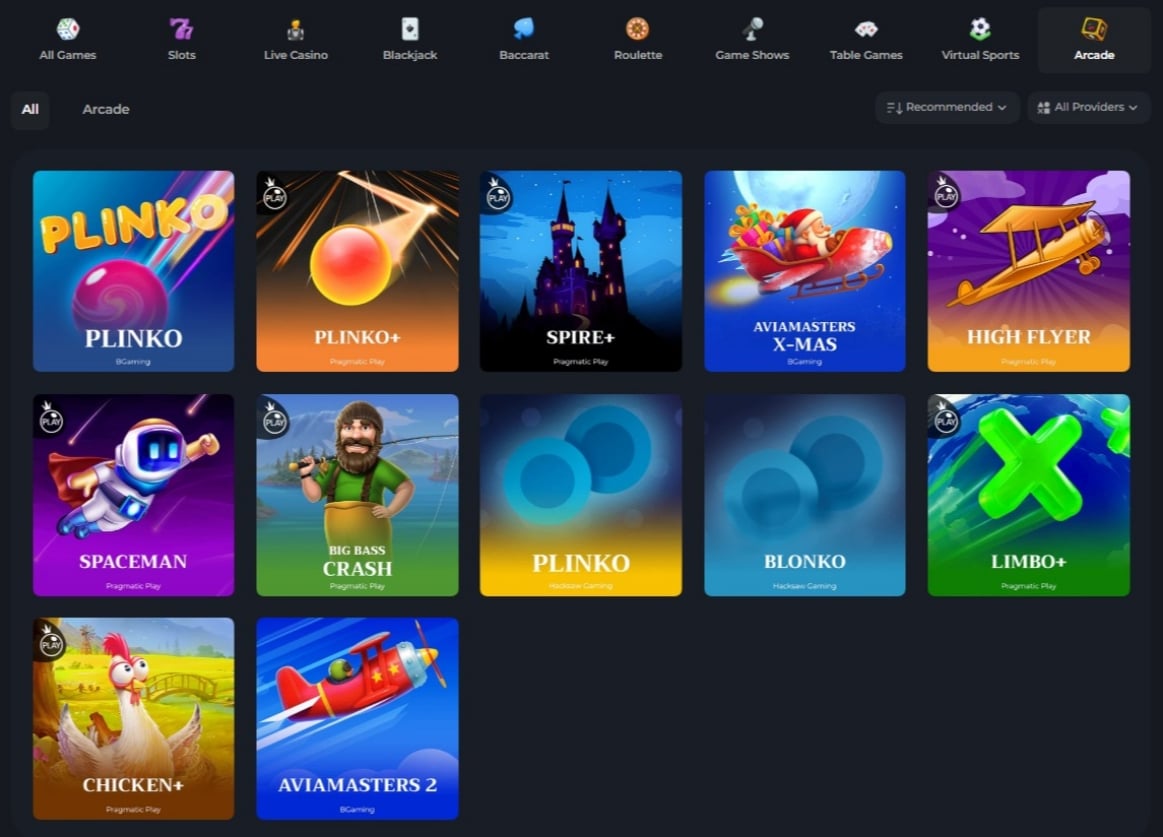Open Aviamasters X-Mas game tile
This screenshot has height=837, width=1163.
805,271
